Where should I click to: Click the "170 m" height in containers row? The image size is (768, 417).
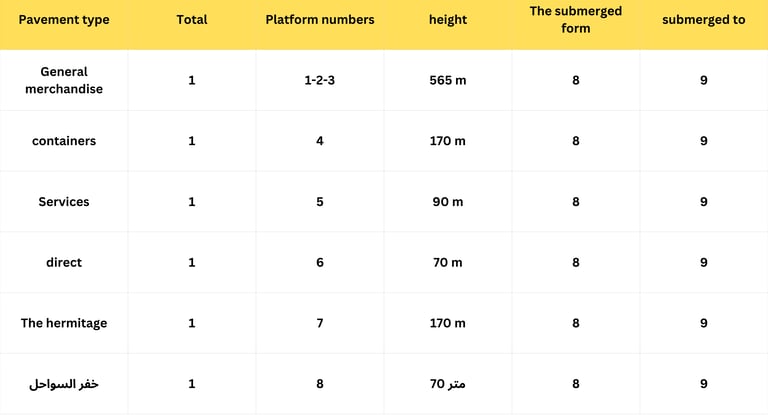448,141
